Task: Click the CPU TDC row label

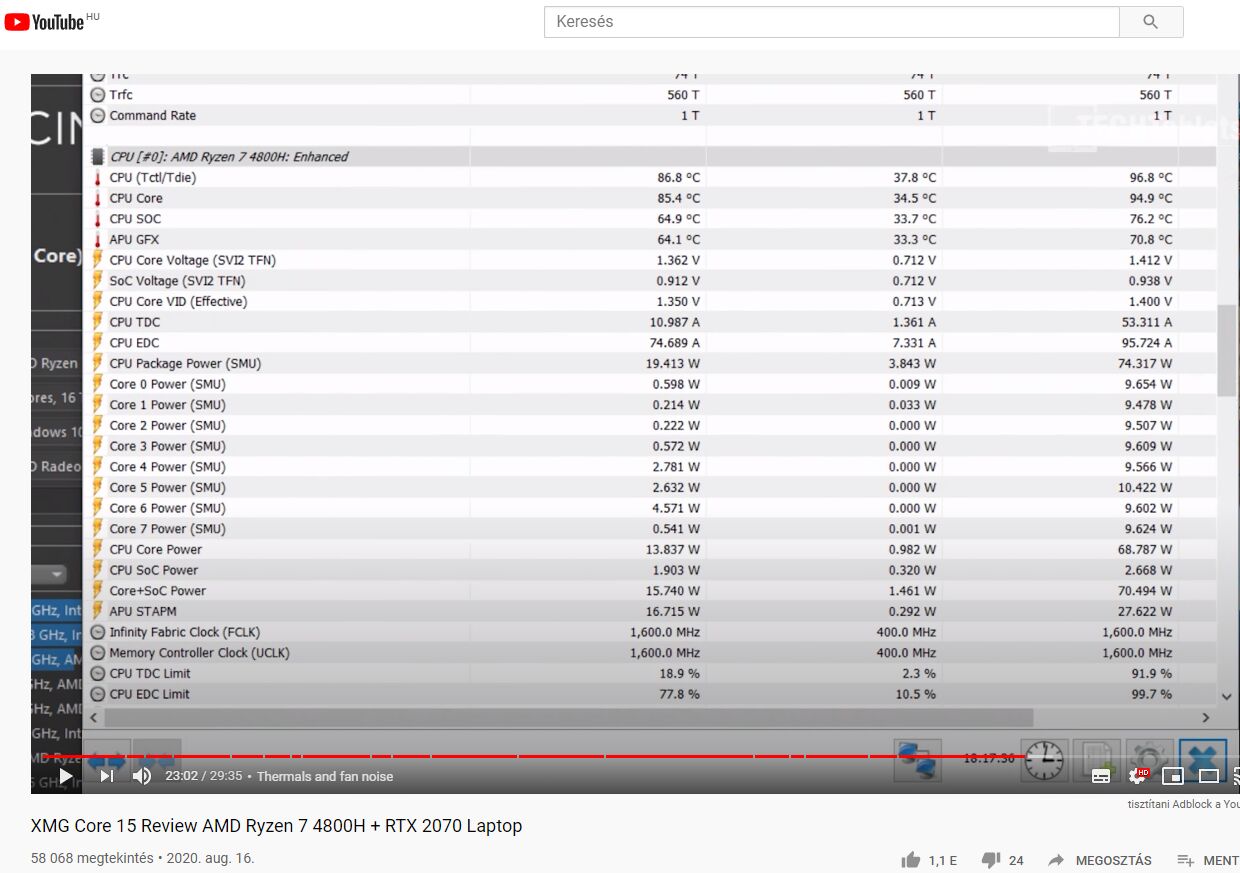Action: (135, 322)
